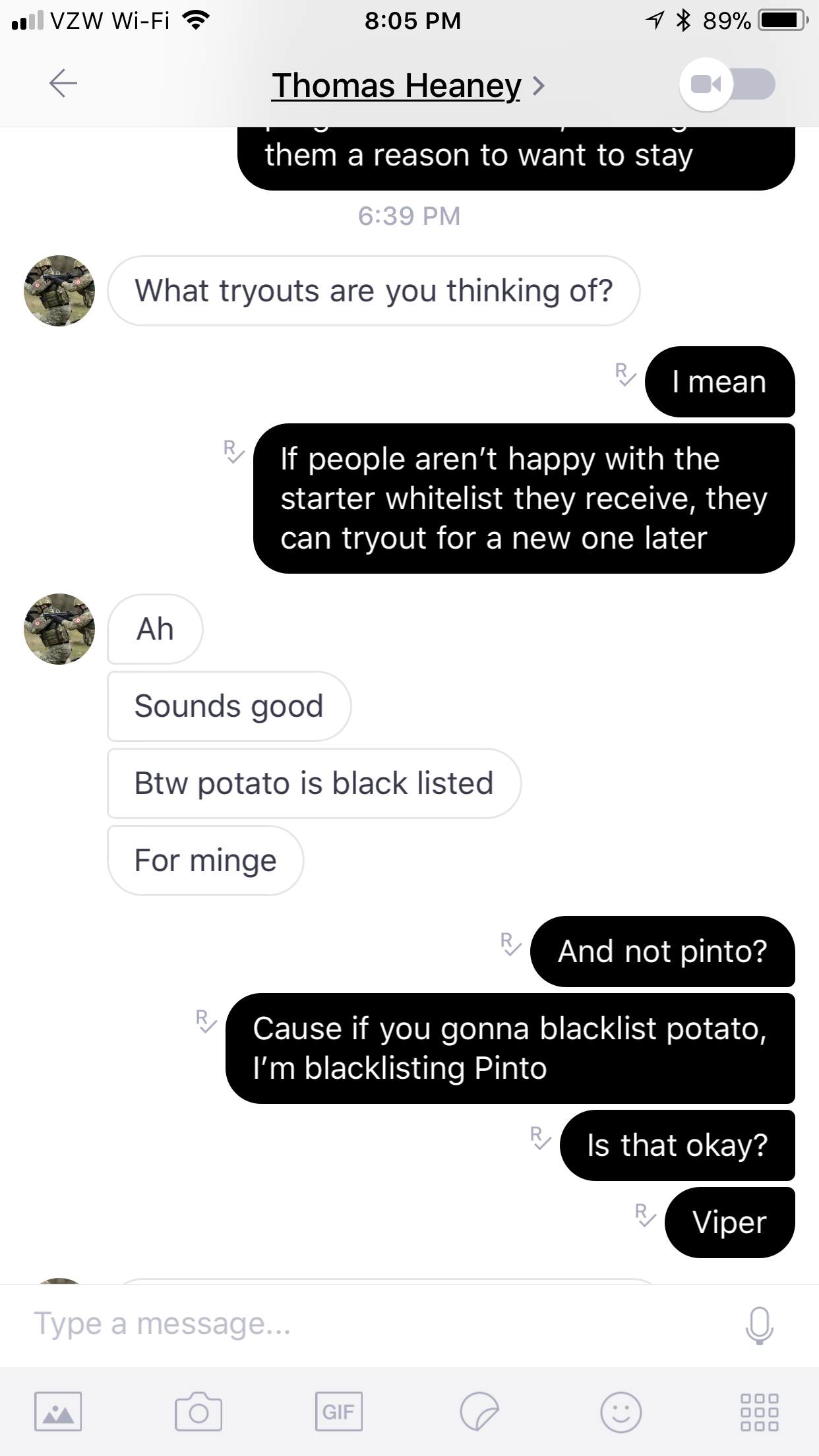Tap the microphone voice message icon
Screen dimensions: 819x1456
coord(759,1325)
